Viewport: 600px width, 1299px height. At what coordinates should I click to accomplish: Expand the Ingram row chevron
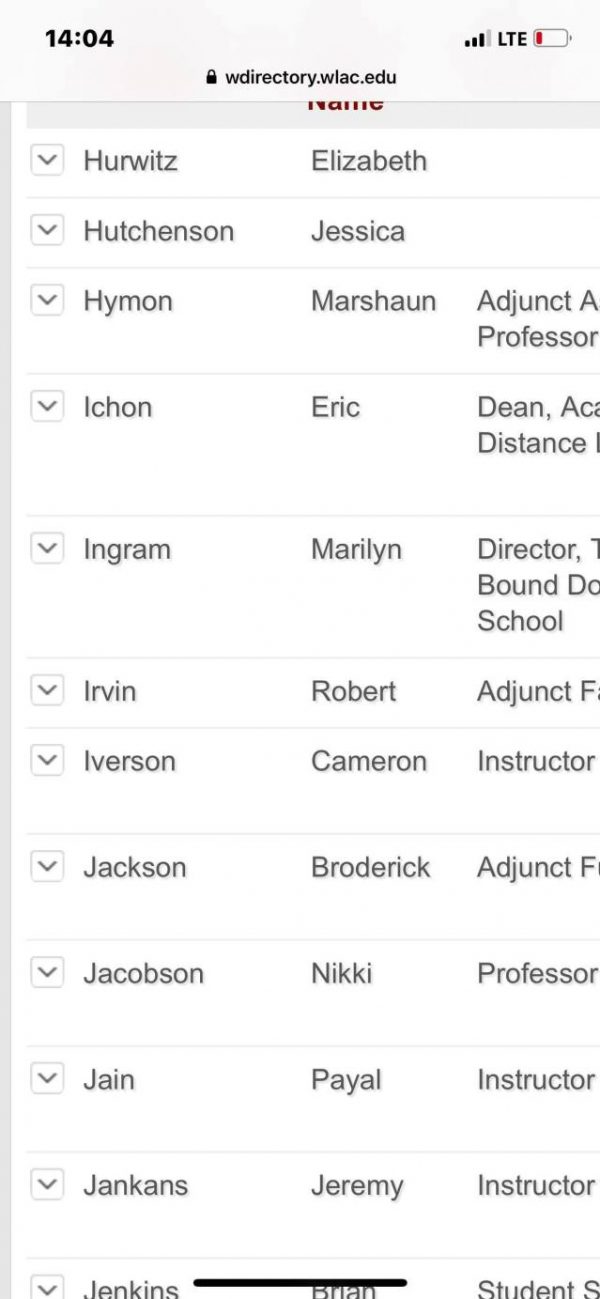click(47, 548)
